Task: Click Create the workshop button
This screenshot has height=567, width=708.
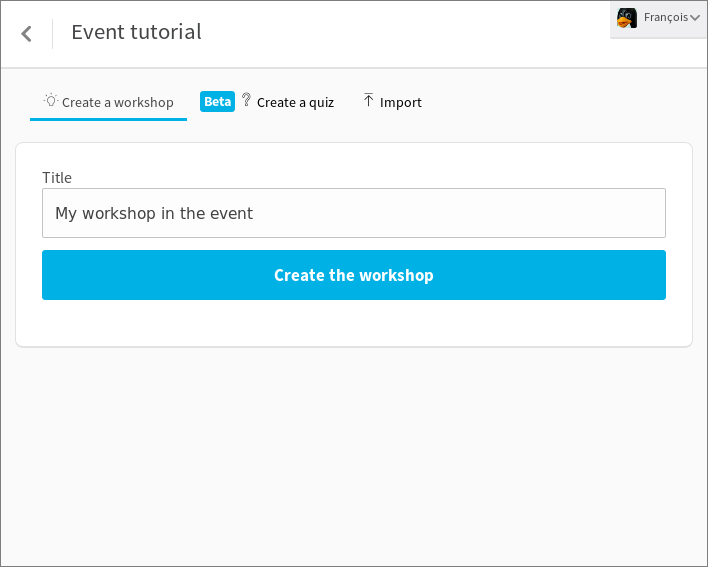Action: tap(354, 275)
